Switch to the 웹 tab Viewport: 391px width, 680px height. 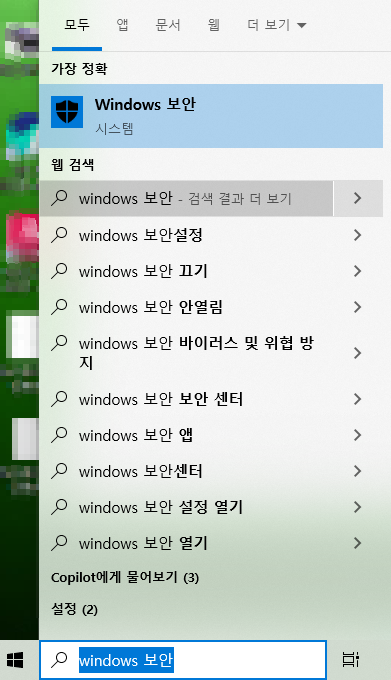[213, 25]
